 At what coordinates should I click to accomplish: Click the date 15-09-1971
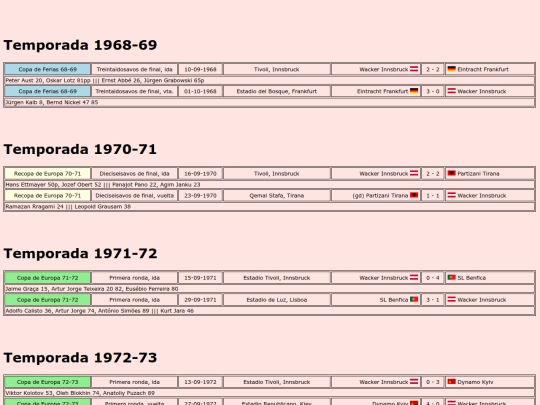coord(200,278)
